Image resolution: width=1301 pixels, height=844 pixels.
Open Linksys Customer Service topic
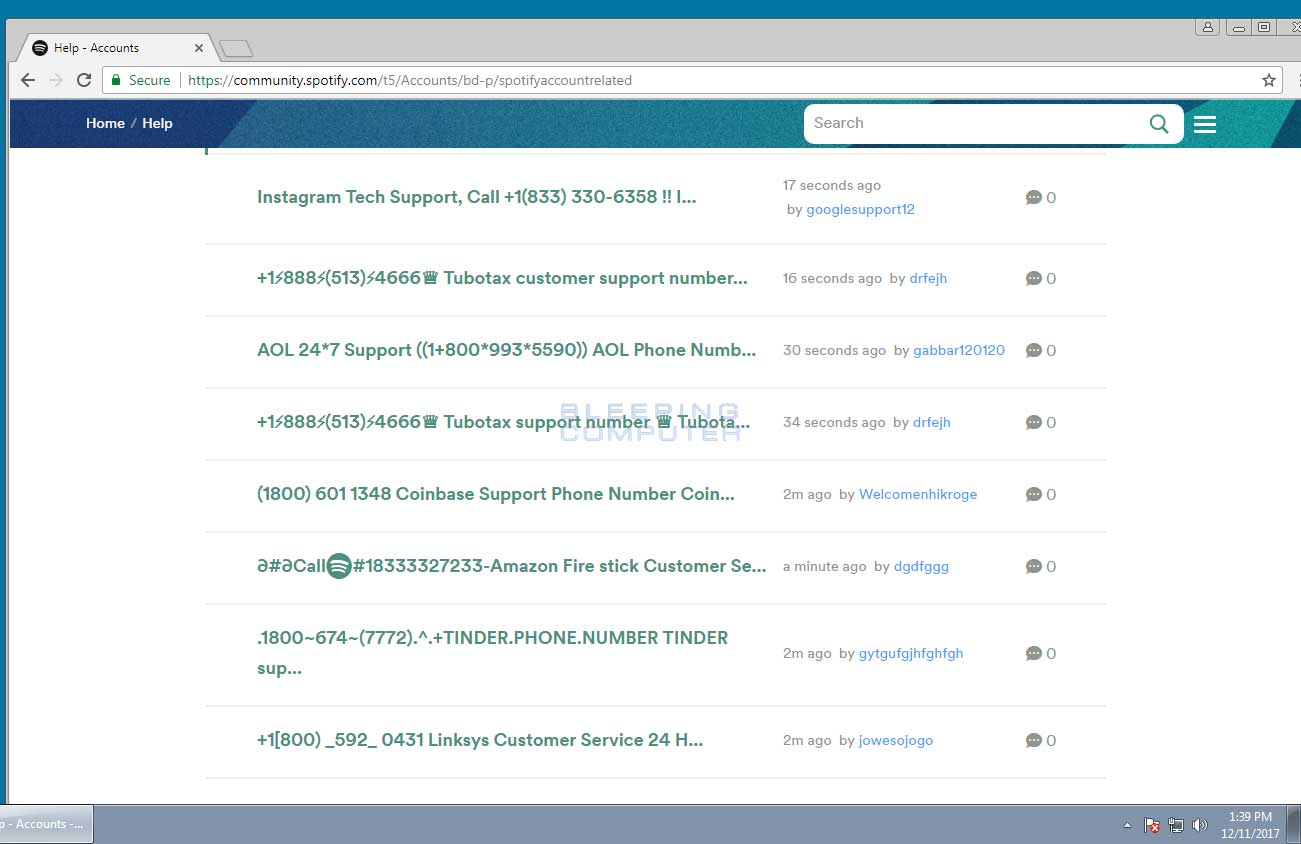pyautogui.click(x=480, y=740)
